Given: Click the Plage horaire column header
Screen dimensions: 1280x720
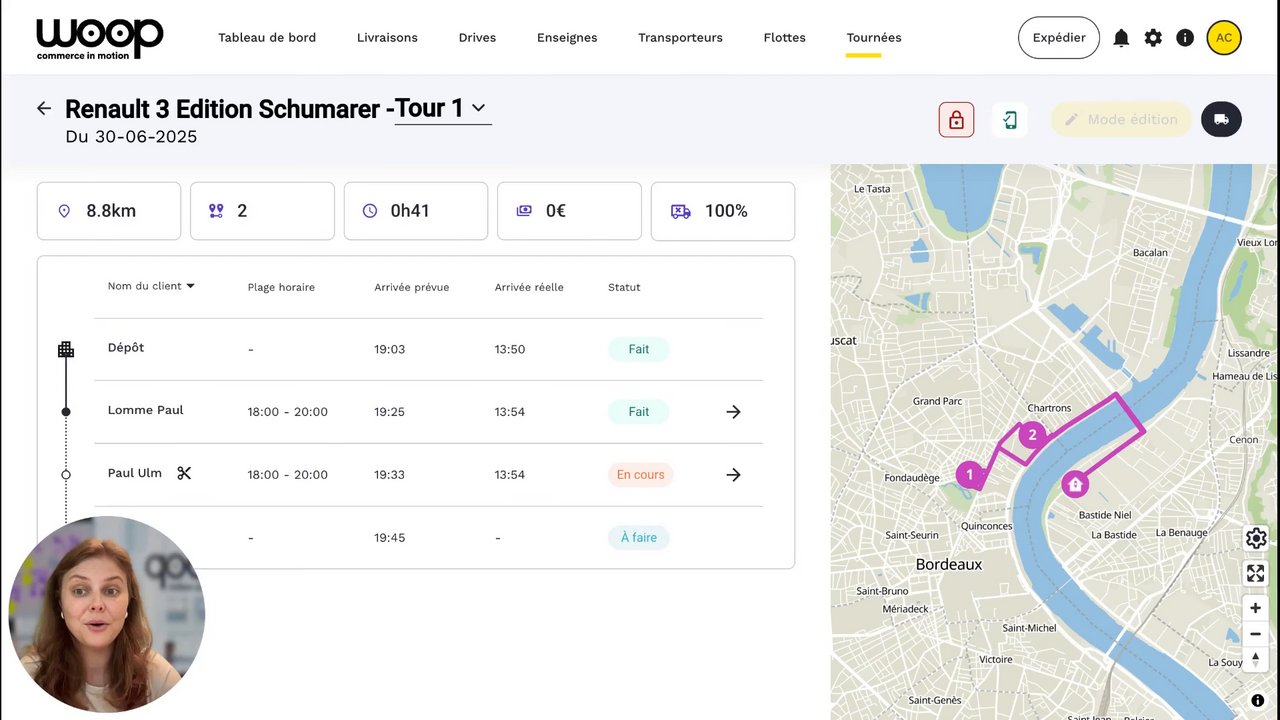Looking at the screenshot, I should [281, 287].
